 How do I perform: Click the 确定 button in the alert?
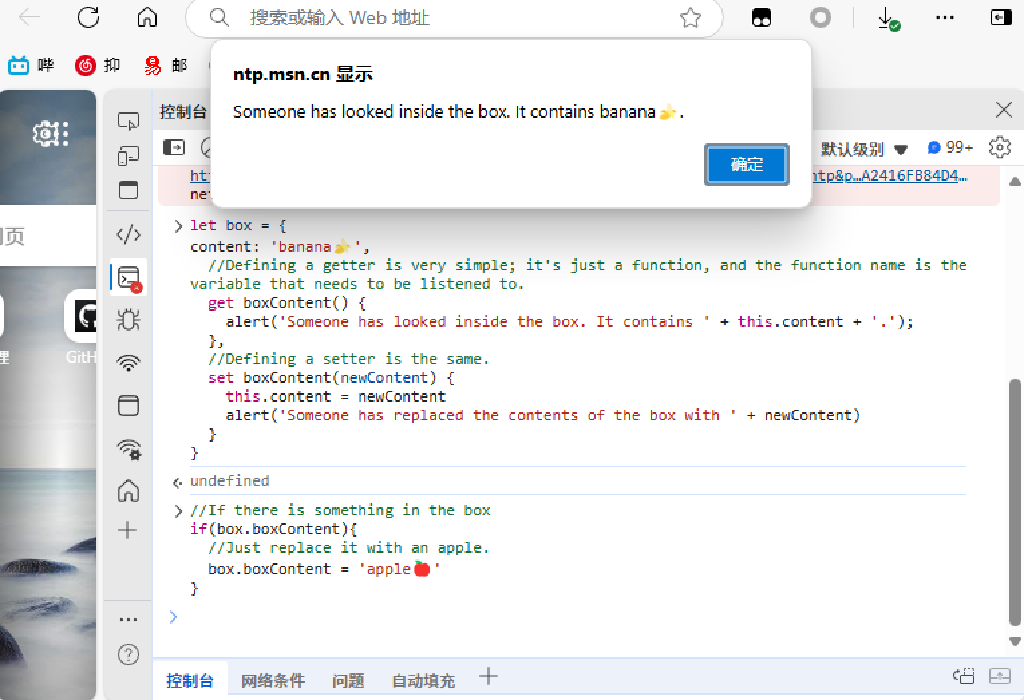pyautogui.click(x=746, y=164)
